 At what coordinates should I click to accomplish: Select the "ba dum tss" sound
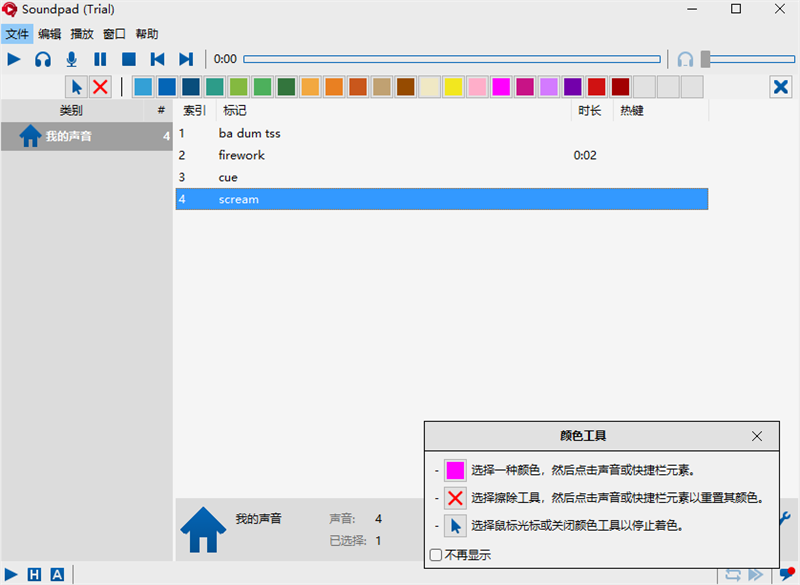tap(442, 134)
